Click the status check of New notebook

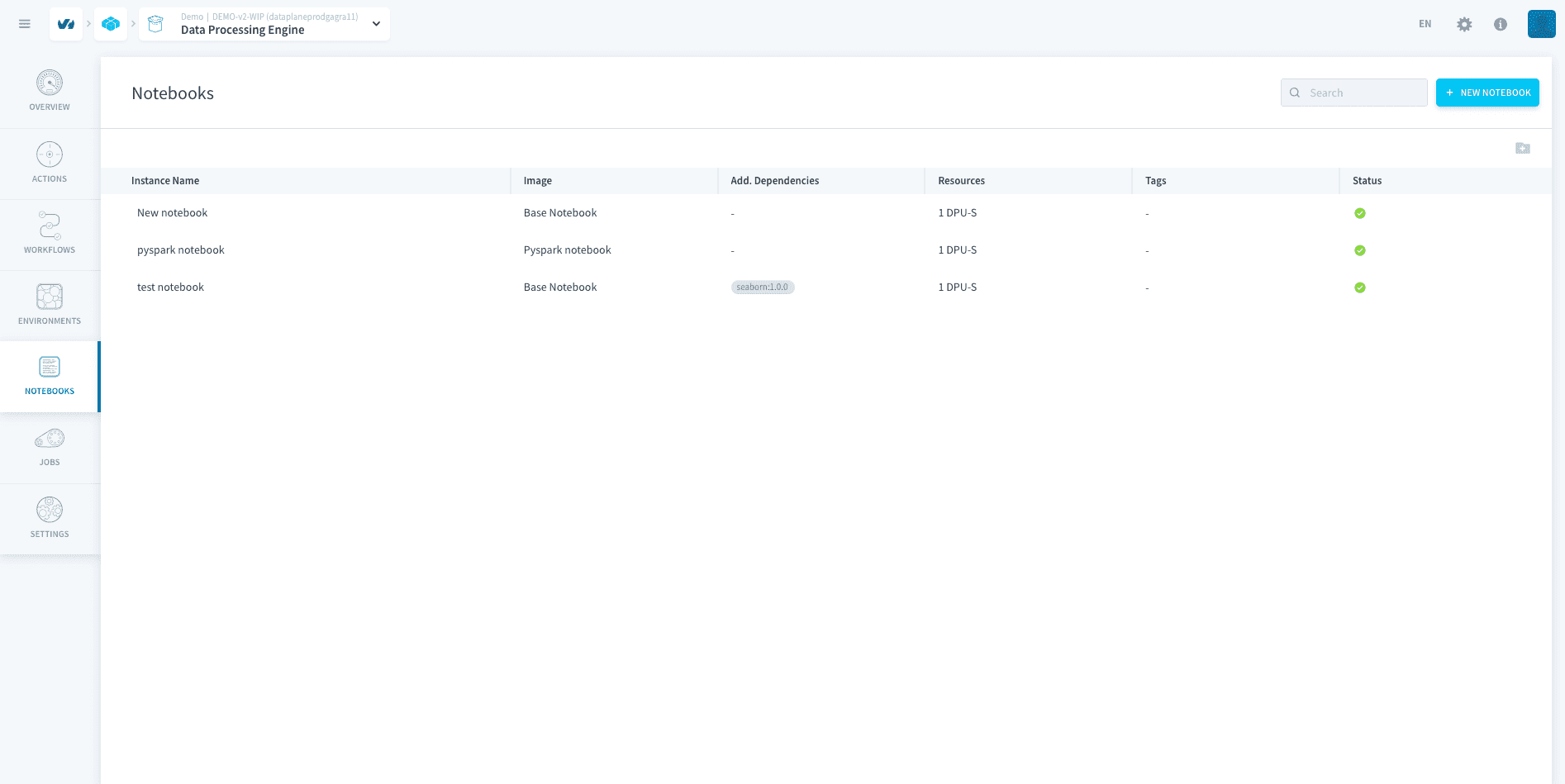1360,213
